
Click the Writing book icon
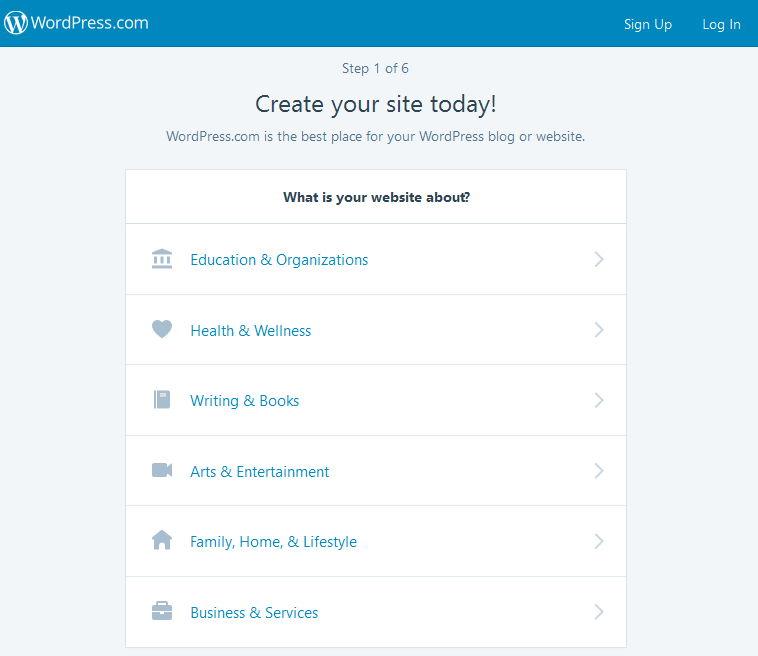coord(162,400)
